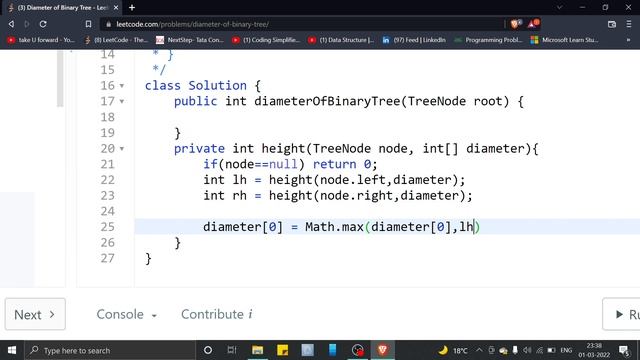Viewport: 640px width, 360px height.
Task: Go back with the browser back arrow
Action: [11, 24]
